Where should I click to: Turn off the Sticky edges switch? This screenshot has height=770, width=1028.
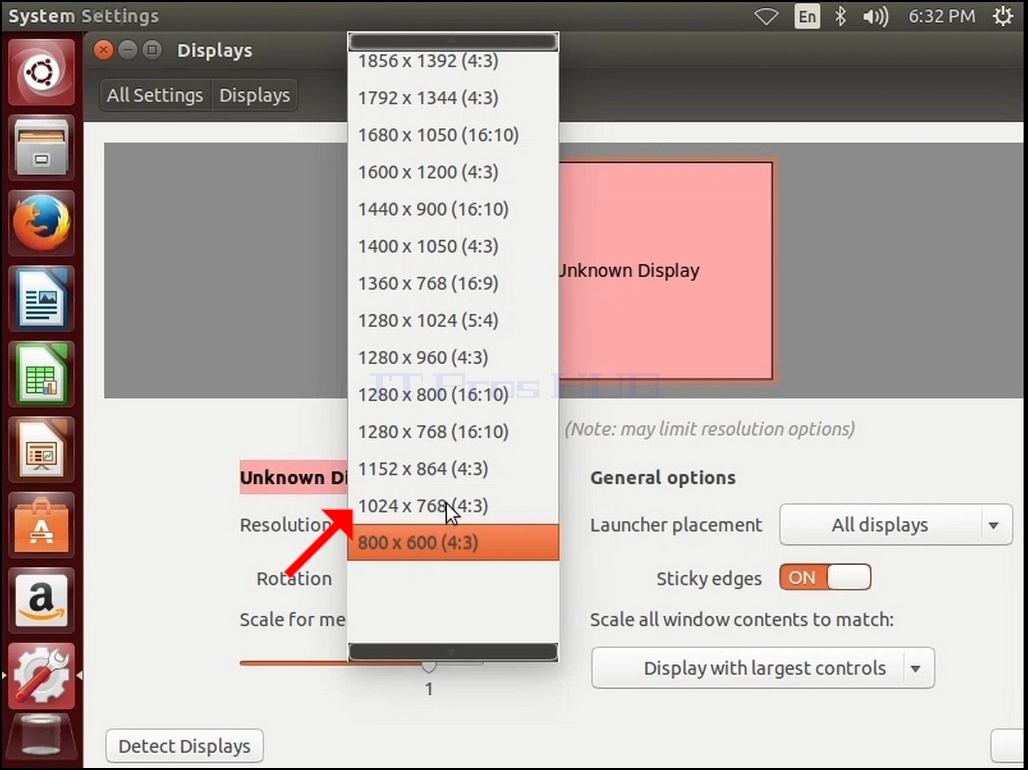tap(825, 578)
